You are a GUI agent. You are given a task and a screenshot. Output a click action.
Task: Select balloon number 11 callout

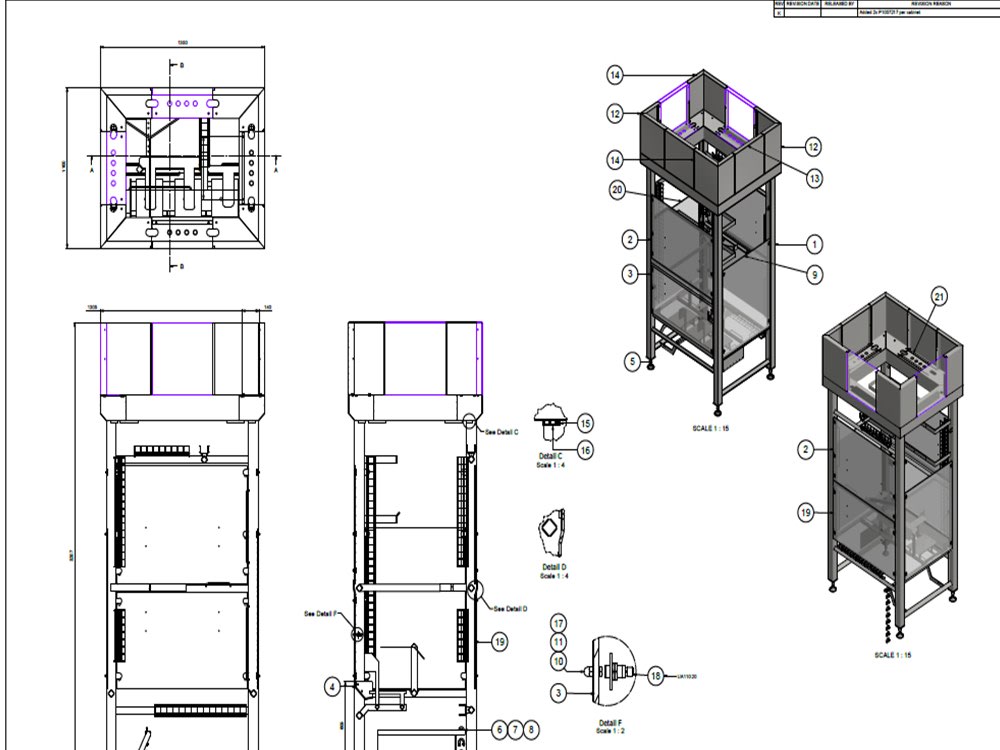click(559, 642)
